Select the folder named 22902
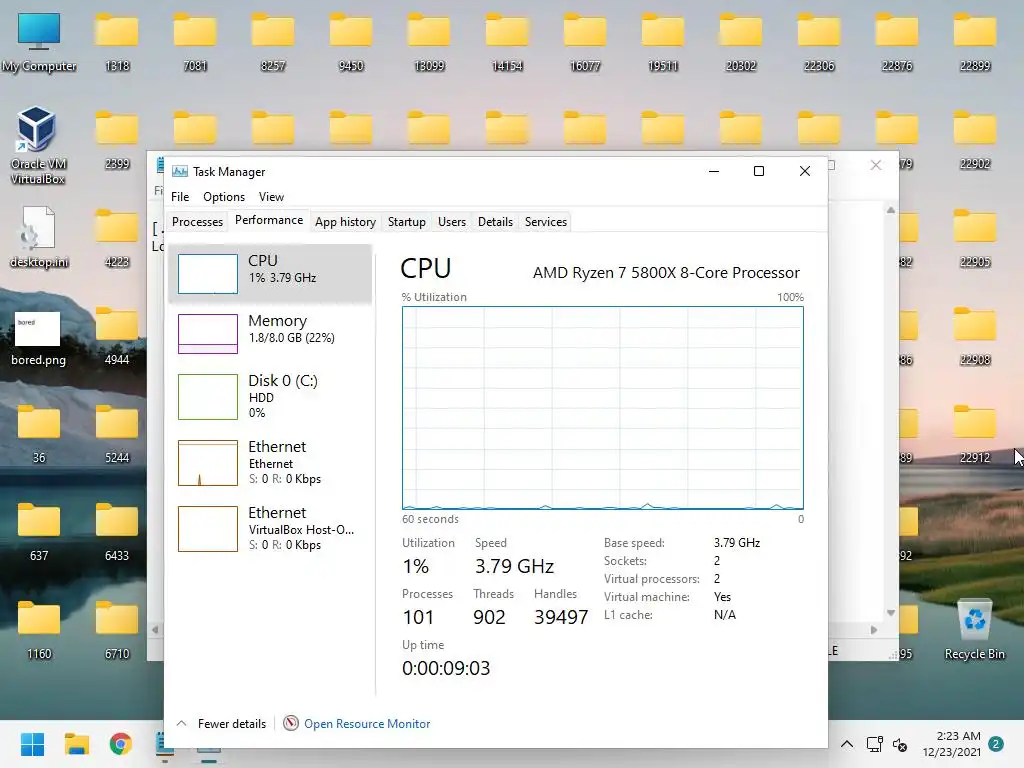Screen dimensions: 1024x768 pos(974,140)
